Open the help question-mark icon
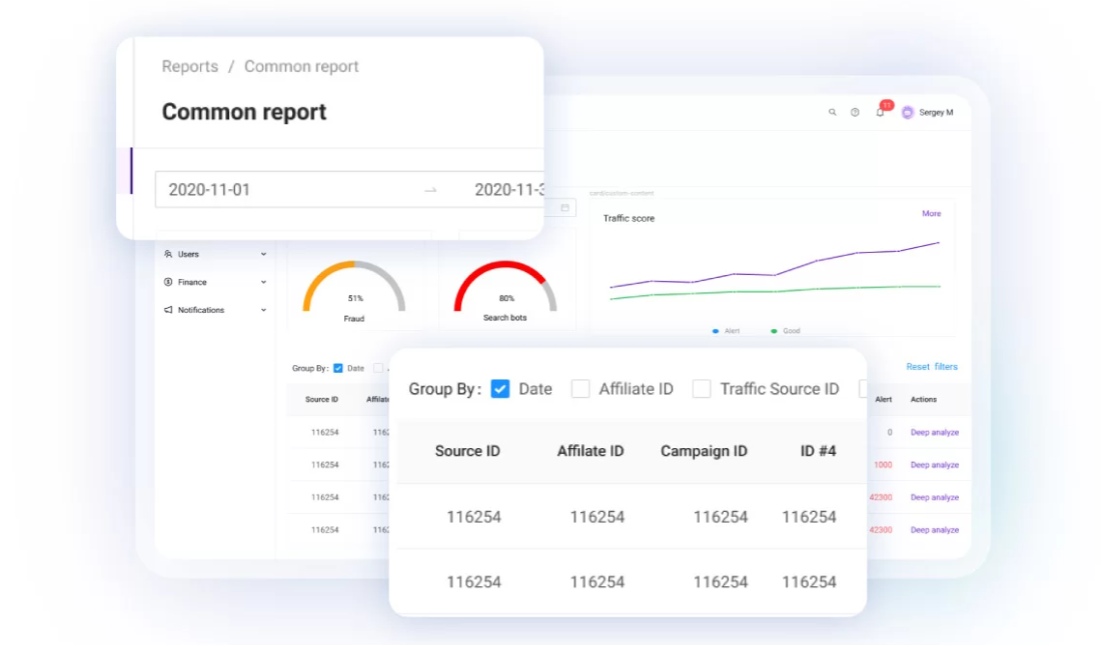1101x645 pixels. click(x=855, y=112)
